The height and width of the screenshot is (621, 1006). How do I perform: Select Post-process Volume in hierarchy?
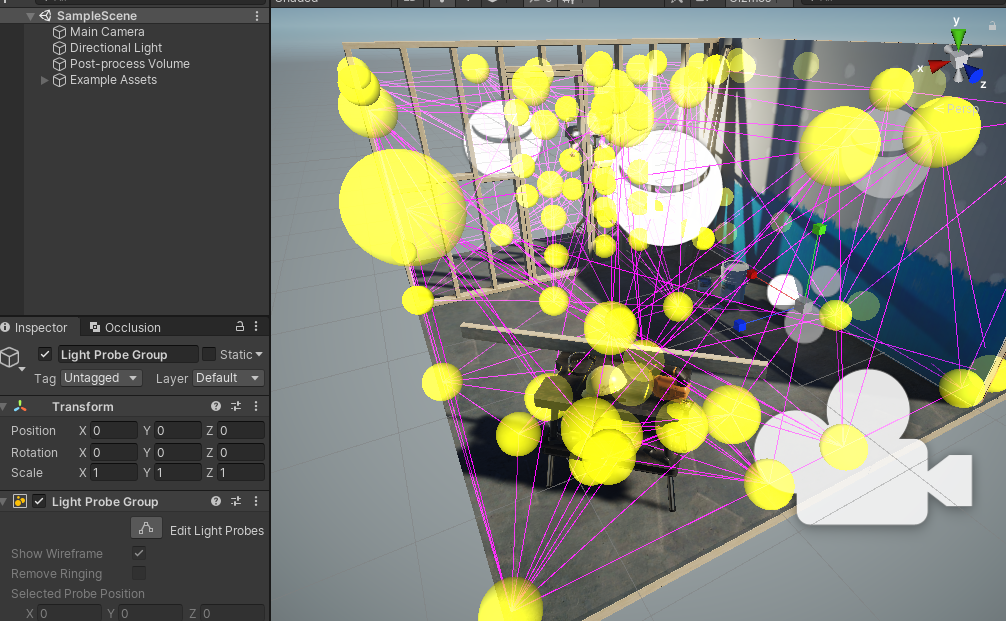coord(130,64)
